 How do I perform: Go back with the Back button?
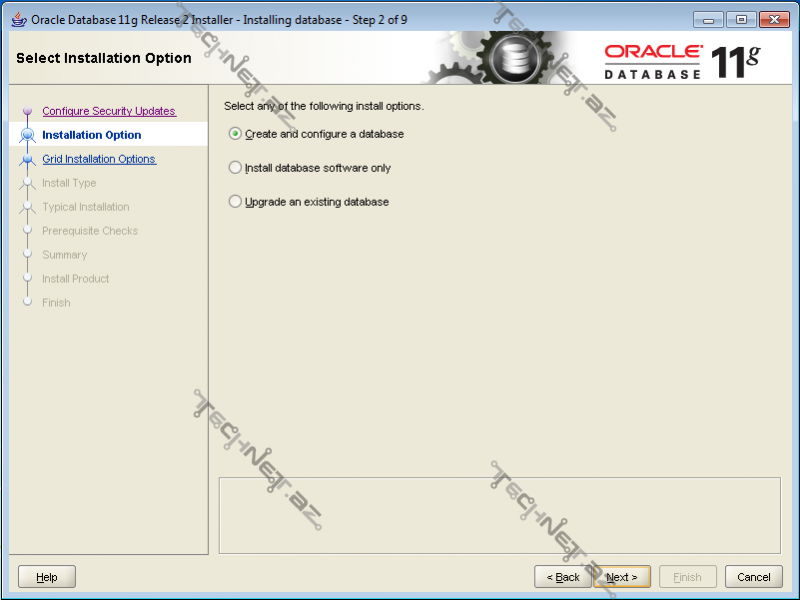563,577
